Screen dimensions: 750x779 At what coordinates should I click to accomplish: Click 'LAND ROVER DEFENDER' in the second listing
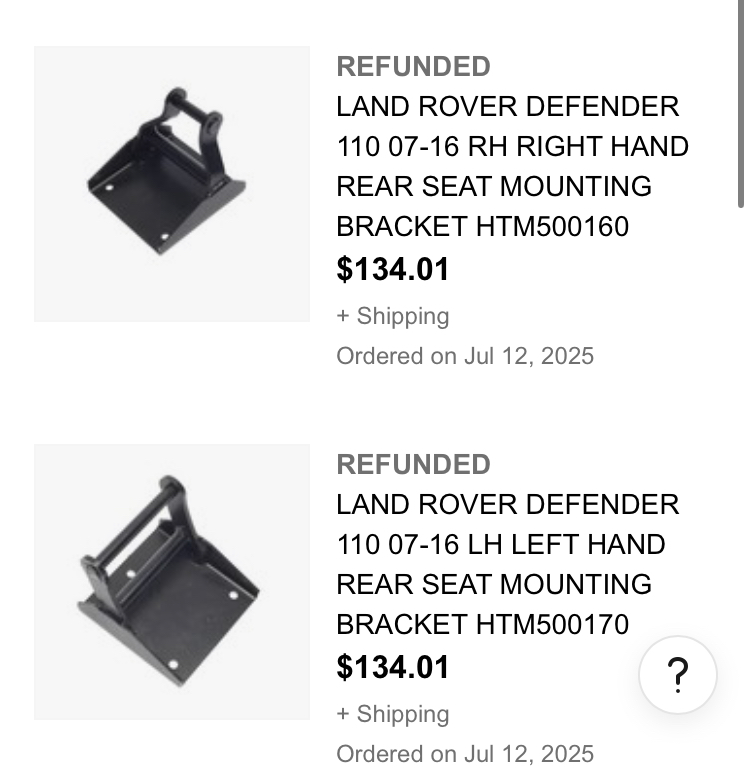tap(507, 505)
